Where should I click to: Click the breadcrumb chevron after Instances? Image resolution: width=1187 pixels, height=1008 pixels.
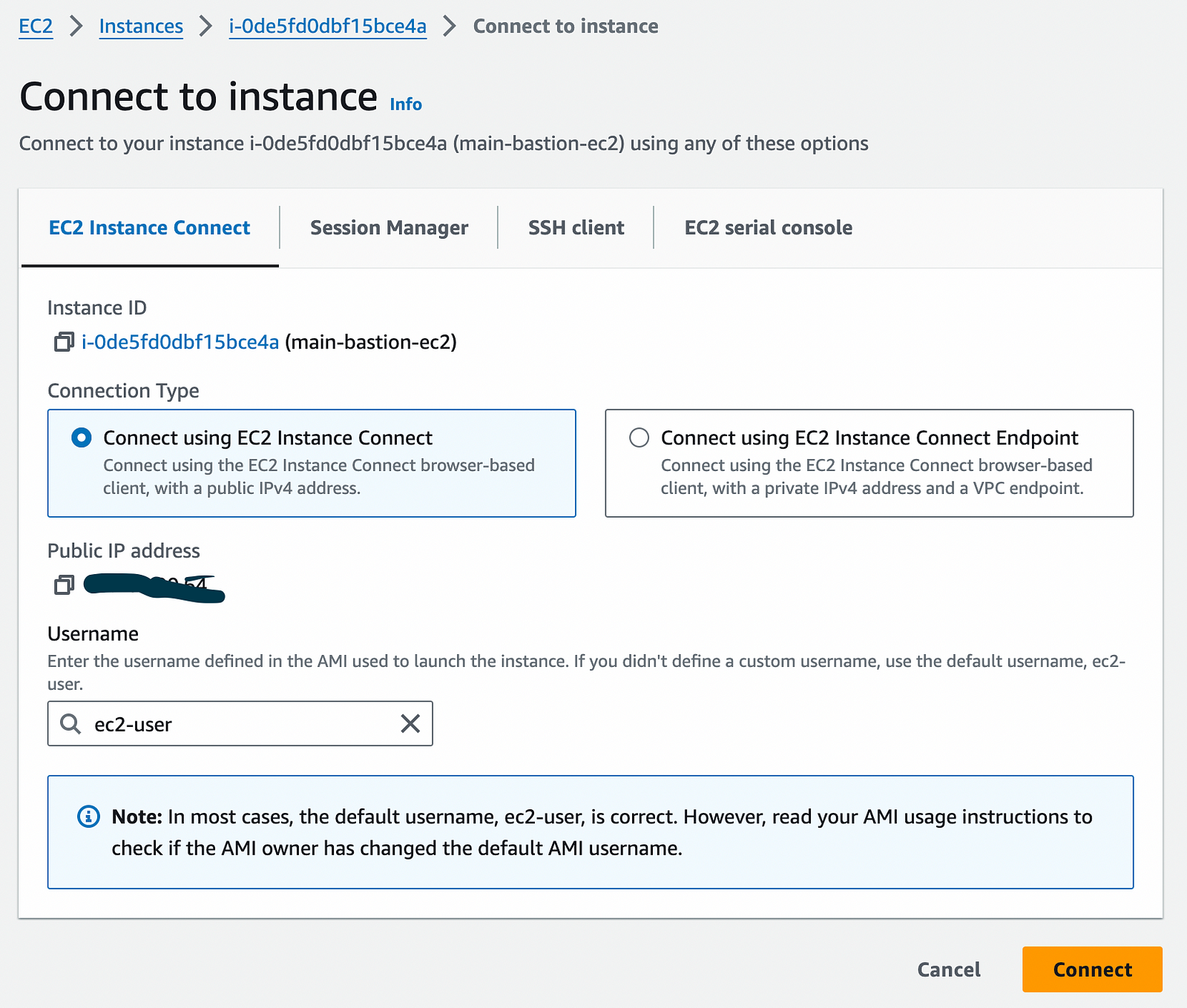point(205,26)
